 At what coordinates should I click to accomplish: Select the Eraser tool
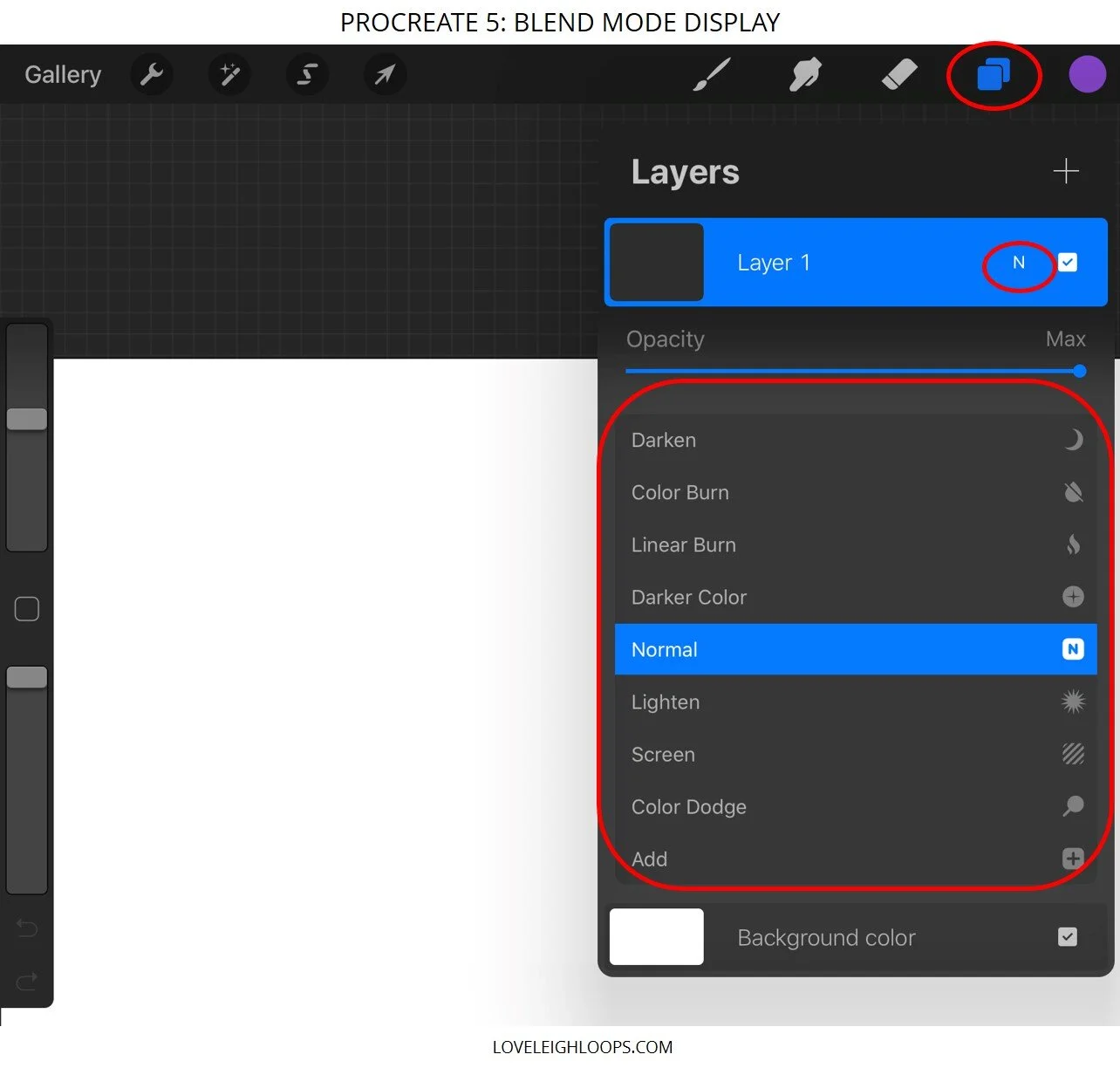pos(900,74)
